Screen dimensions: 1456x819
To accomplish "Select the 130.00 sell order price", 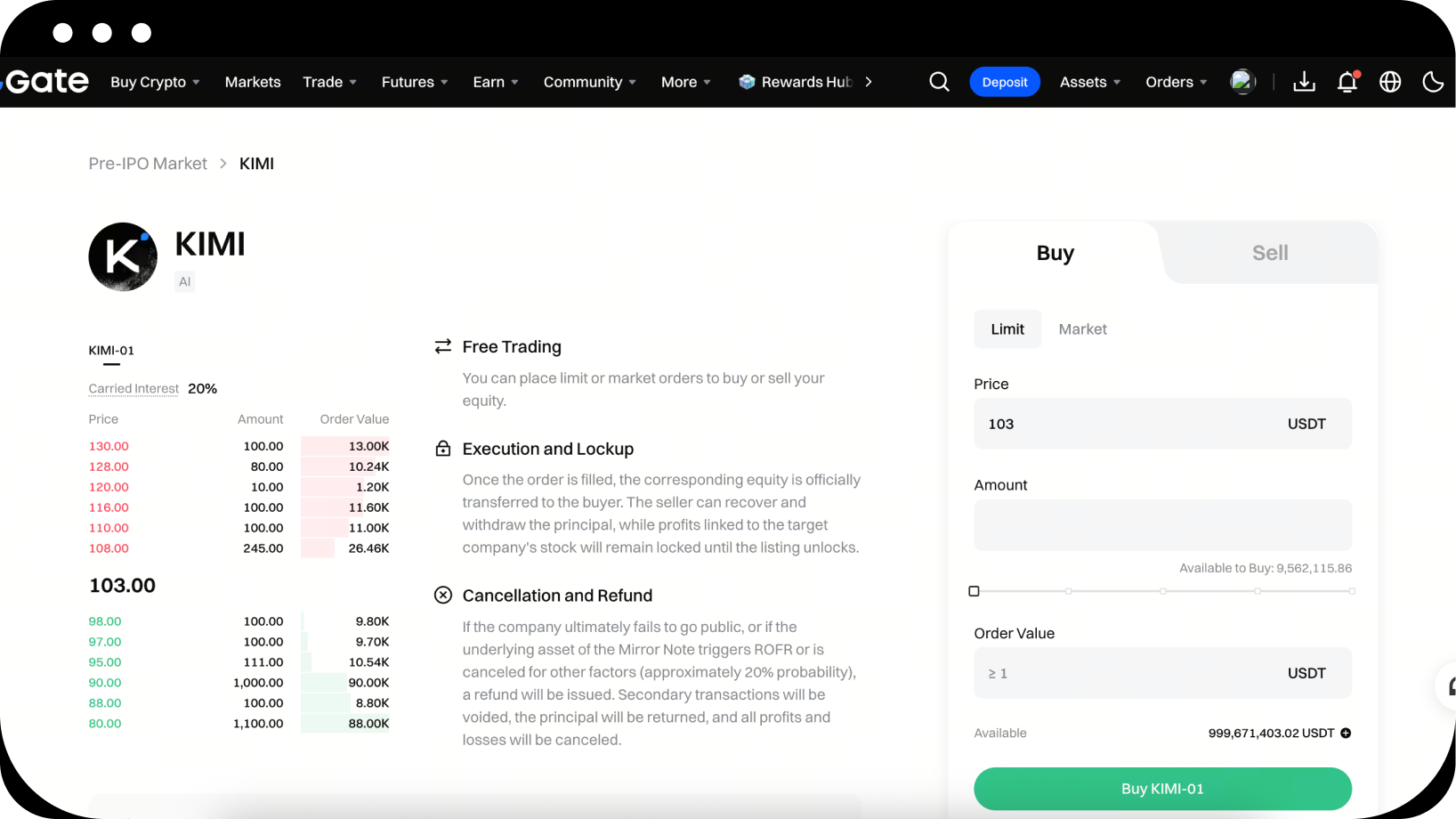I will (x=109, y=446).
